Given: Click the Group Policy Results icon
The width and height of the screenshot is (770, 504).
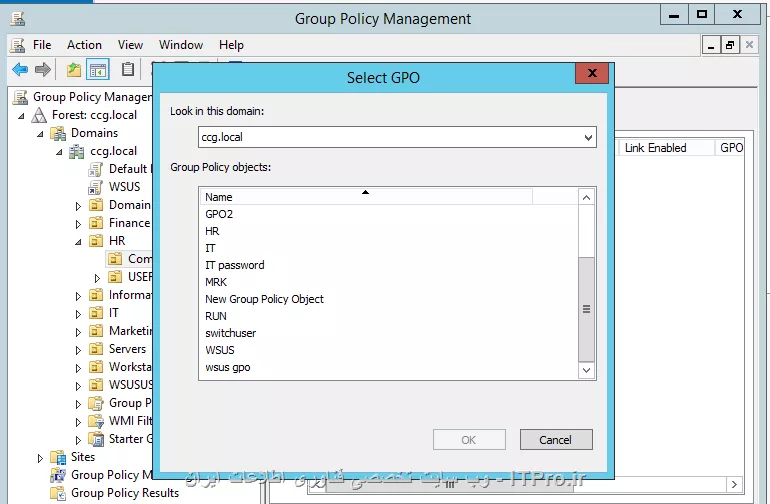Looking at the screenshot, I should point(58,493).
